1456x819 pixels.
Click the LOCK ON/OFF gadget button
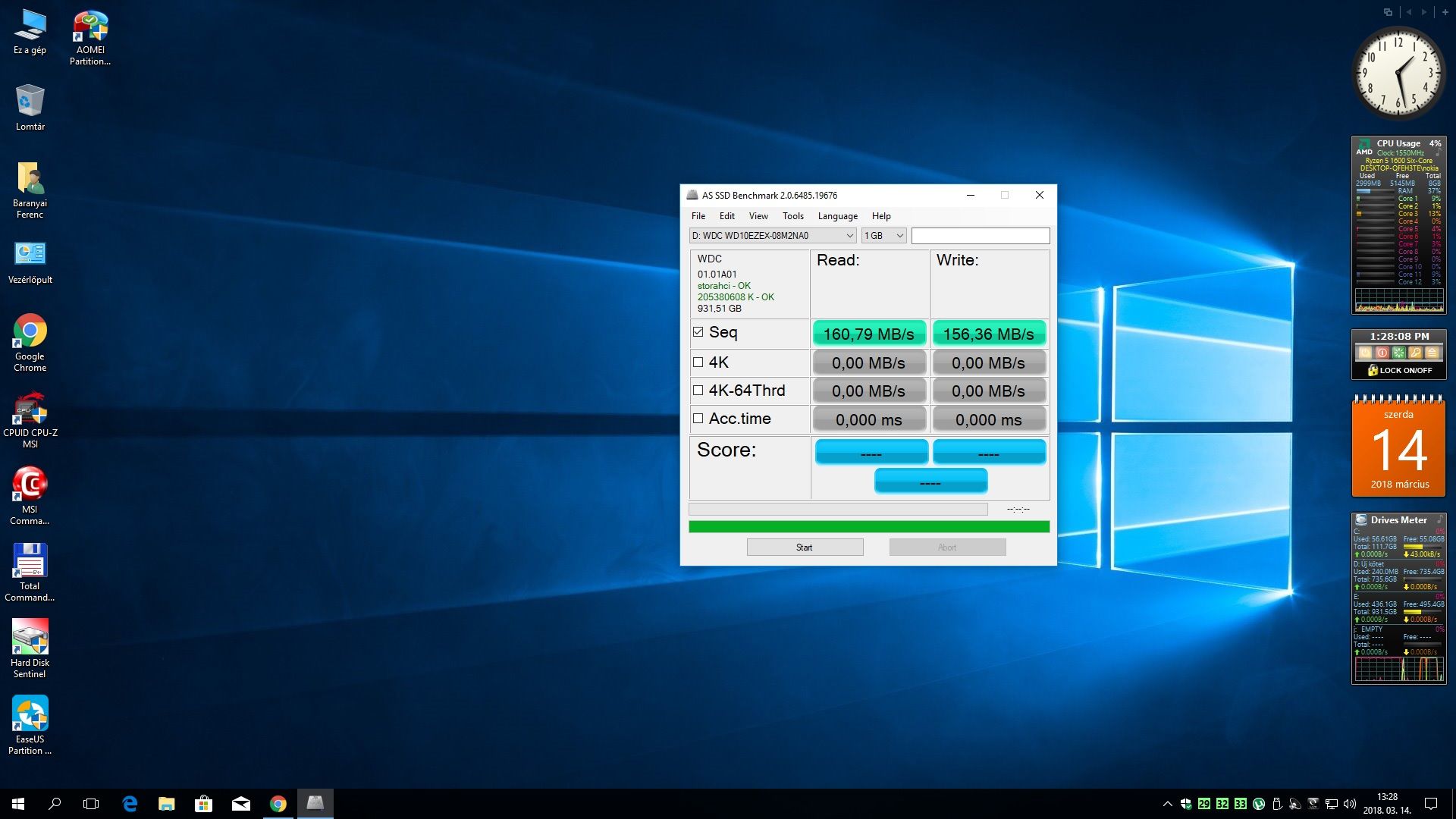coord(1399,370)
